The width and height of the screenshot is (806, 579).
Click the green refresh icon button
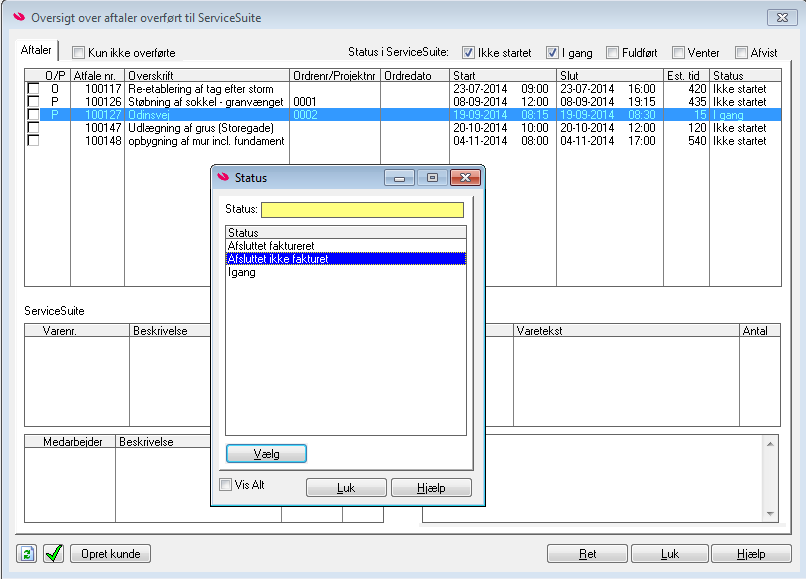click(x=26, y=554)
